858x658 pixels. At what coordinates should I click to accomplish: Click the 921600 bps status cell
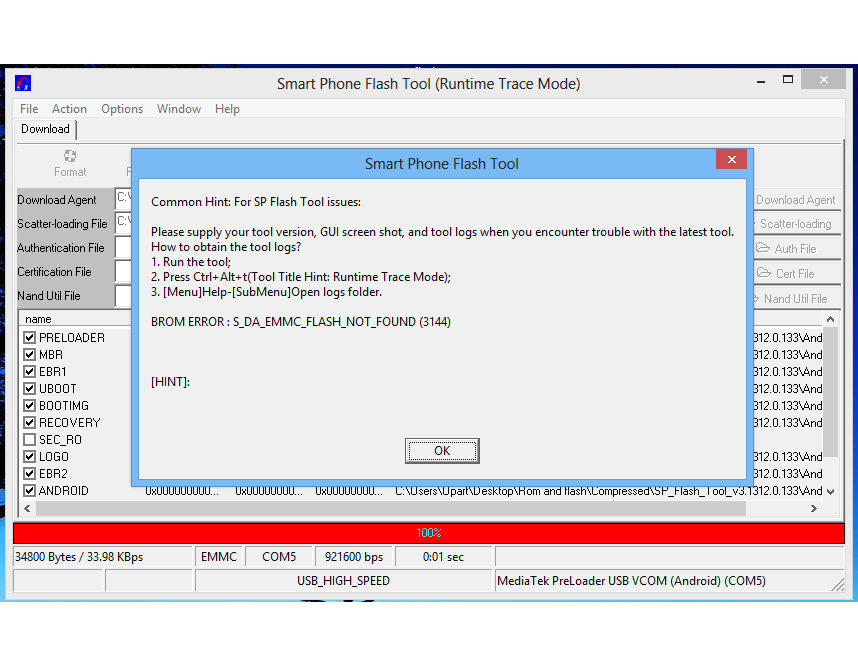353,557
